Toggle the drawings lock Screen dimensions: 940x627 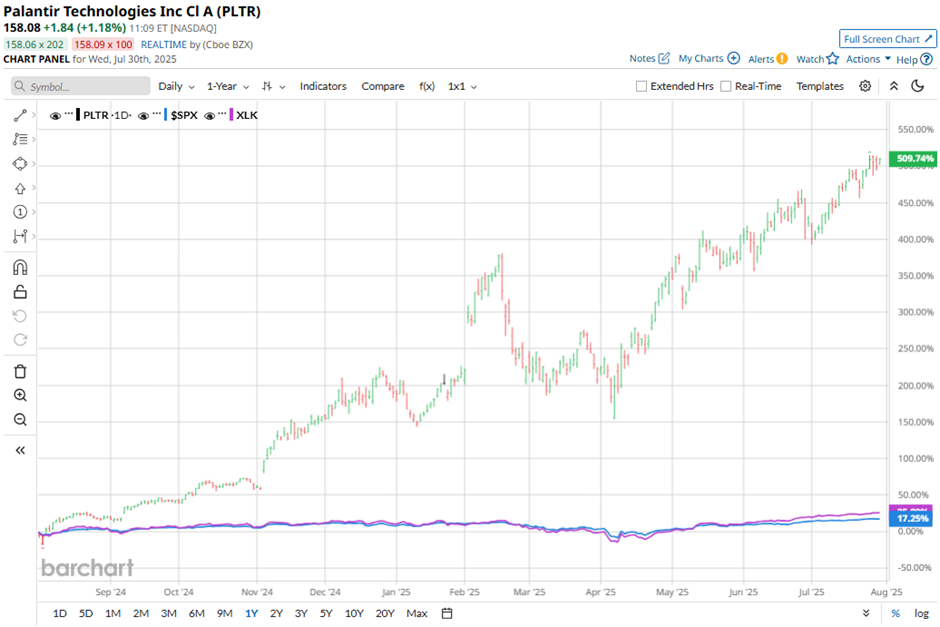(x=20, y=292)
